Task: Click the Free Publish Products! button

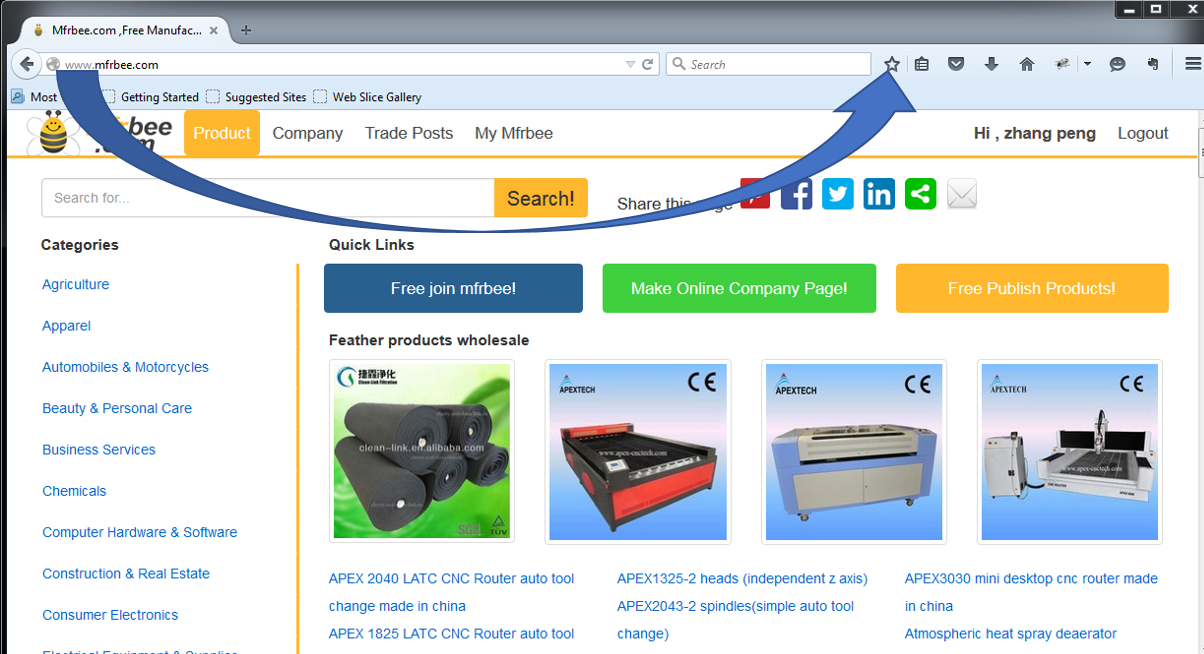Action: coord(1032,288)
